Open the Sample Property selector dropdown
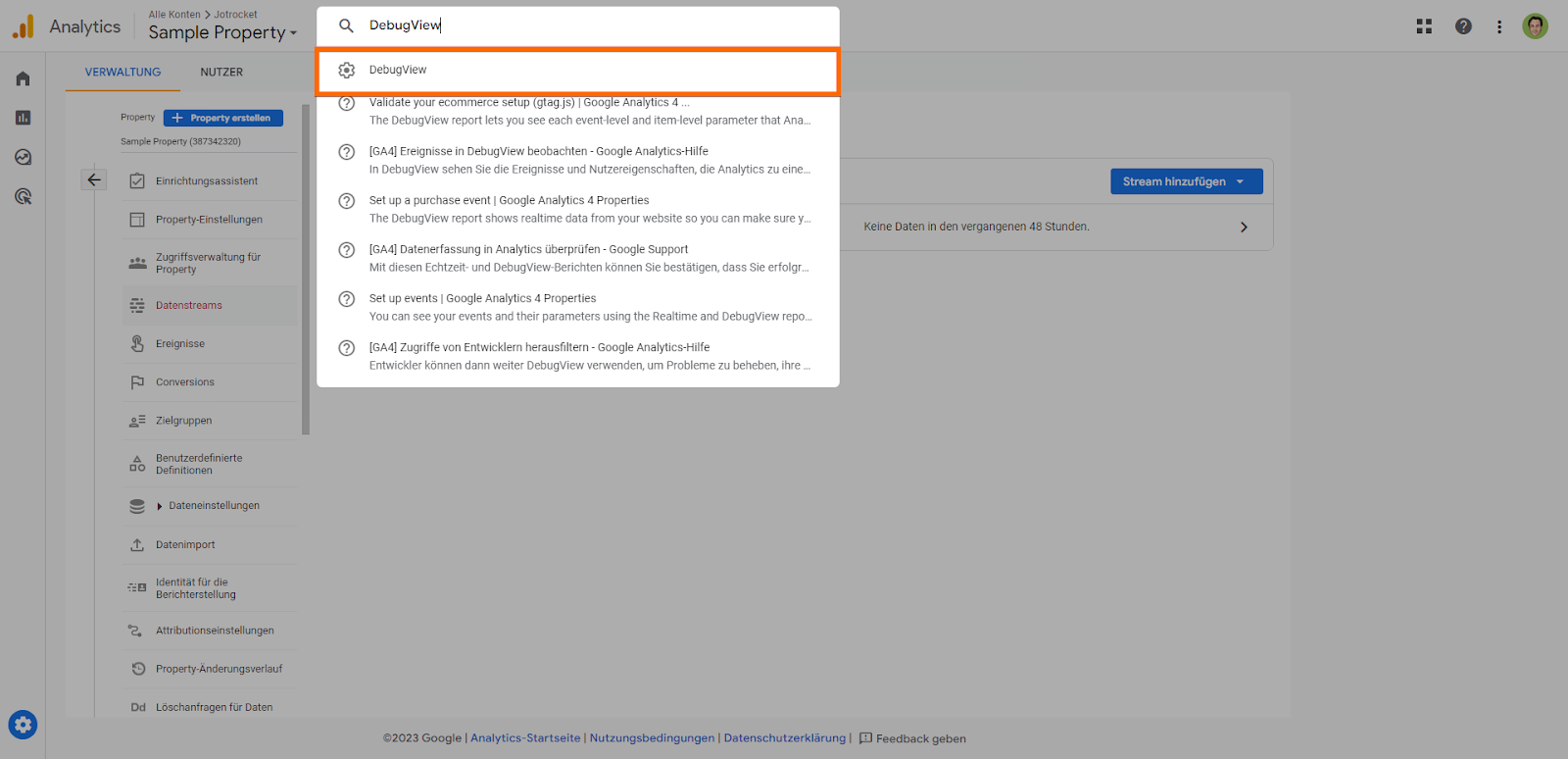 [222, 32]
